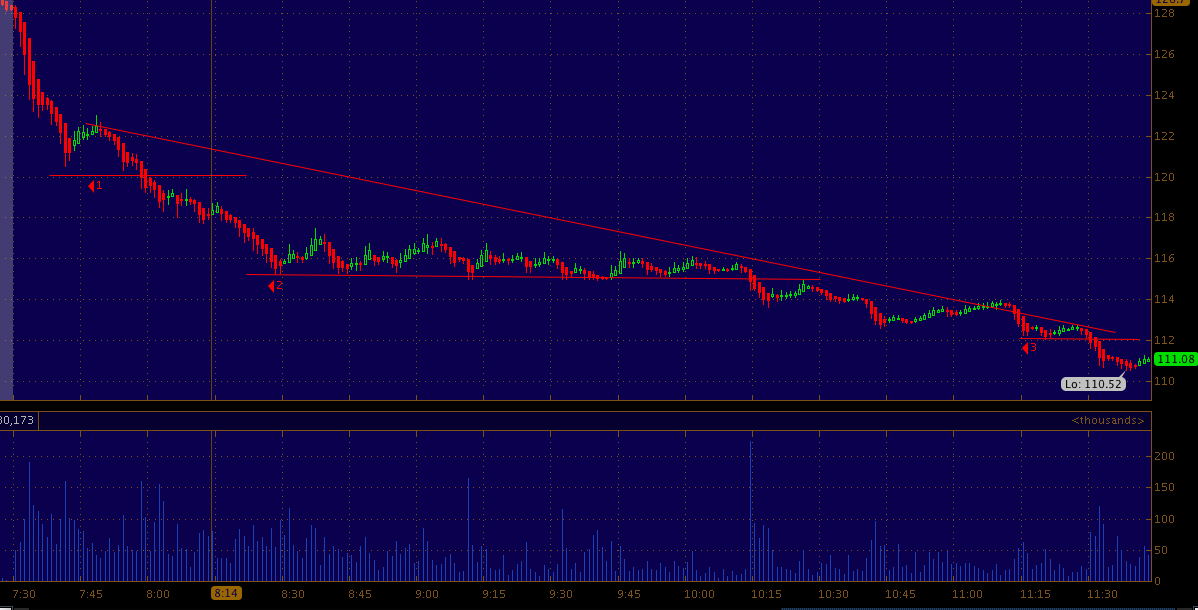Image resolution: width=1198 pixels, height=610 pixels.
Task: Click the 10:30 time axis label
Action: click(834, 594)
